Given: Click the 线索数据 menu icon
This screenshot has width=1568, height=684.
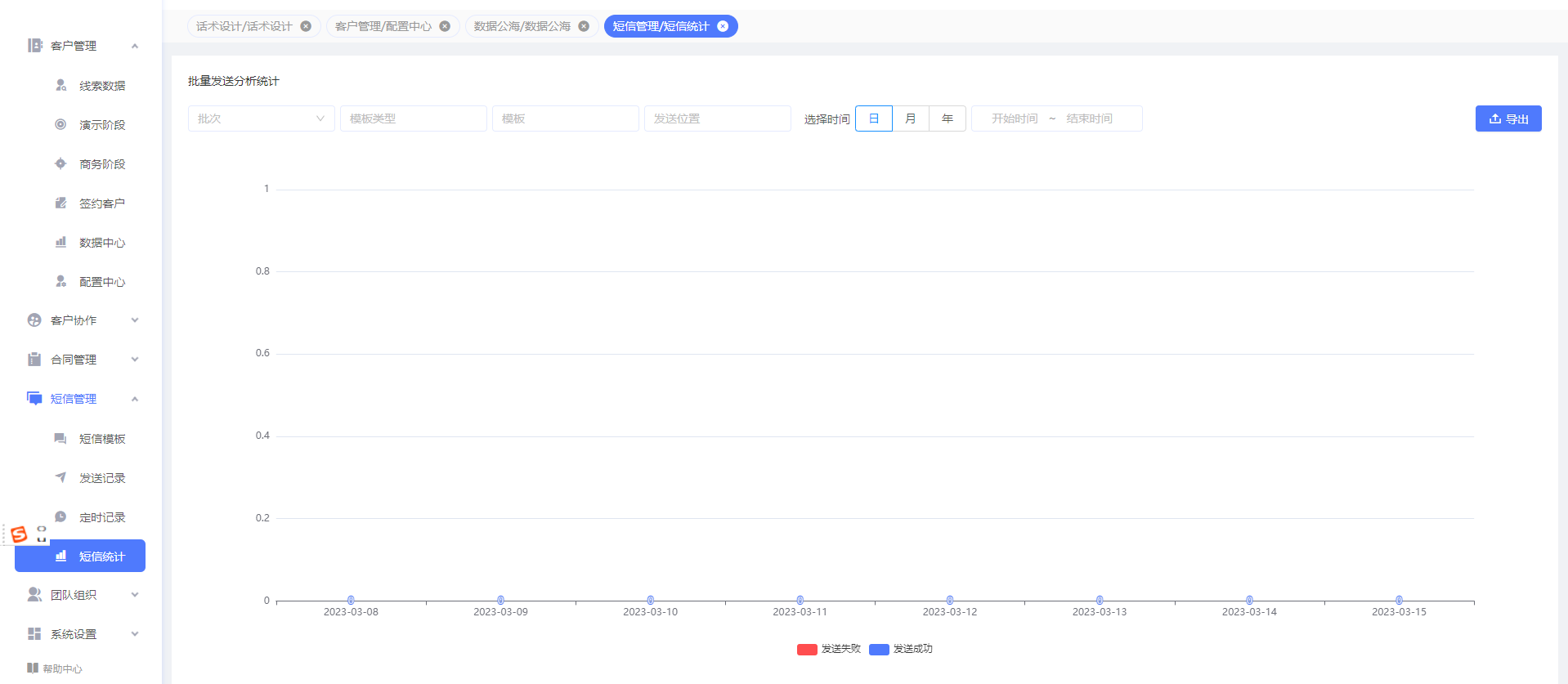Looking at the screenshot, I should 60,85.
